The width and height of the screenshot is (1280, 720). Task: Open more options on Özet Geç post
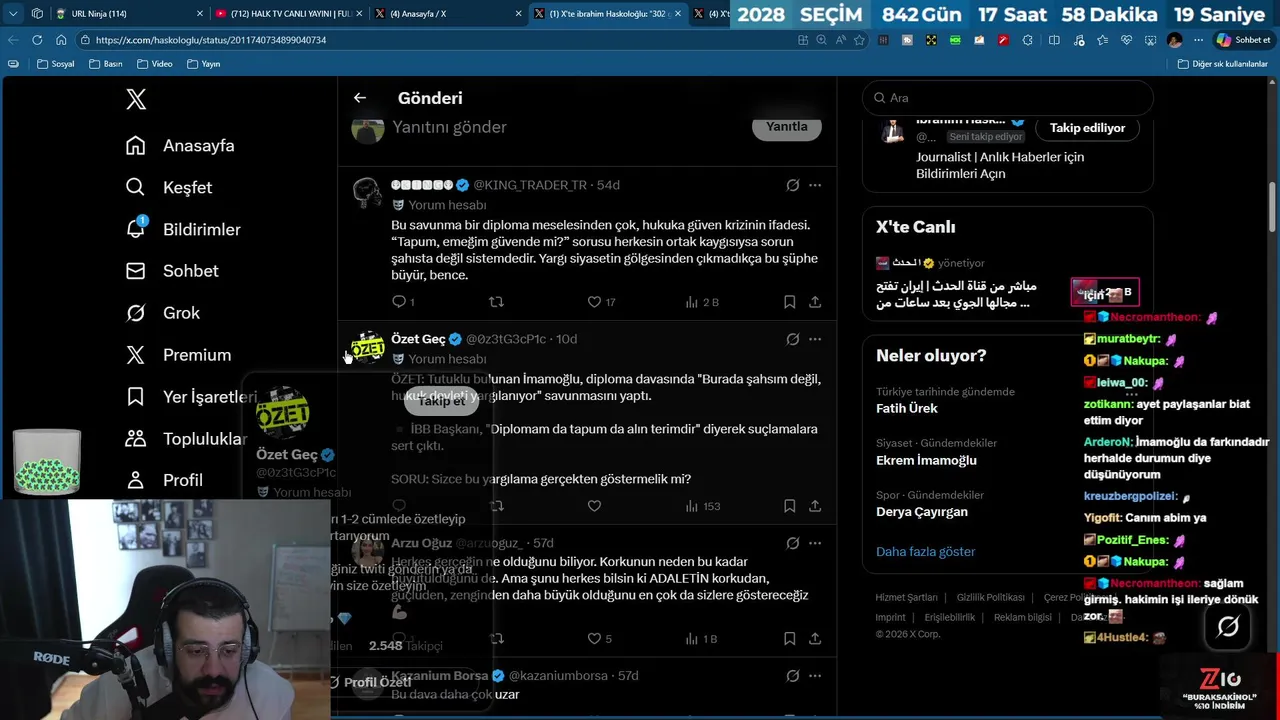[815, 339]
